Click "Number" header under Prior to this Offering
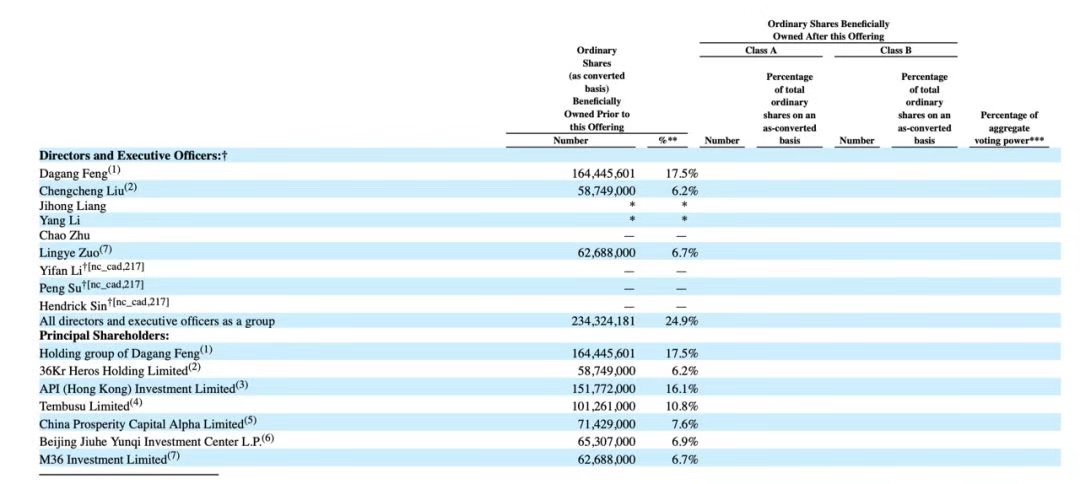 [571, 140]
